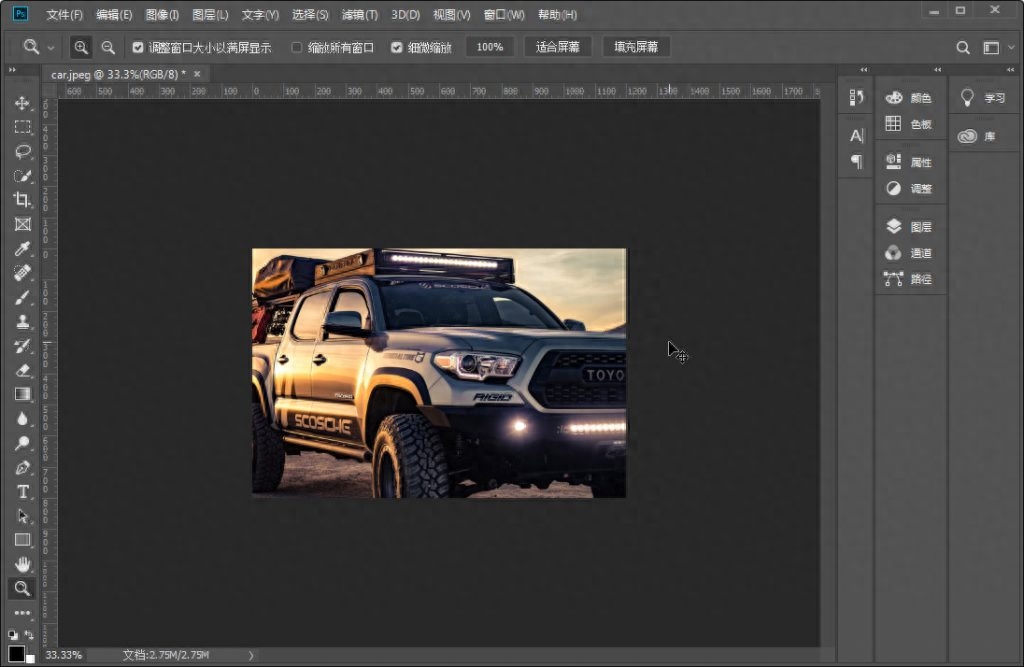Screen dimensions: 1024x667
Task: Select the Rectangle shape tool
Action: coord(22,540)
